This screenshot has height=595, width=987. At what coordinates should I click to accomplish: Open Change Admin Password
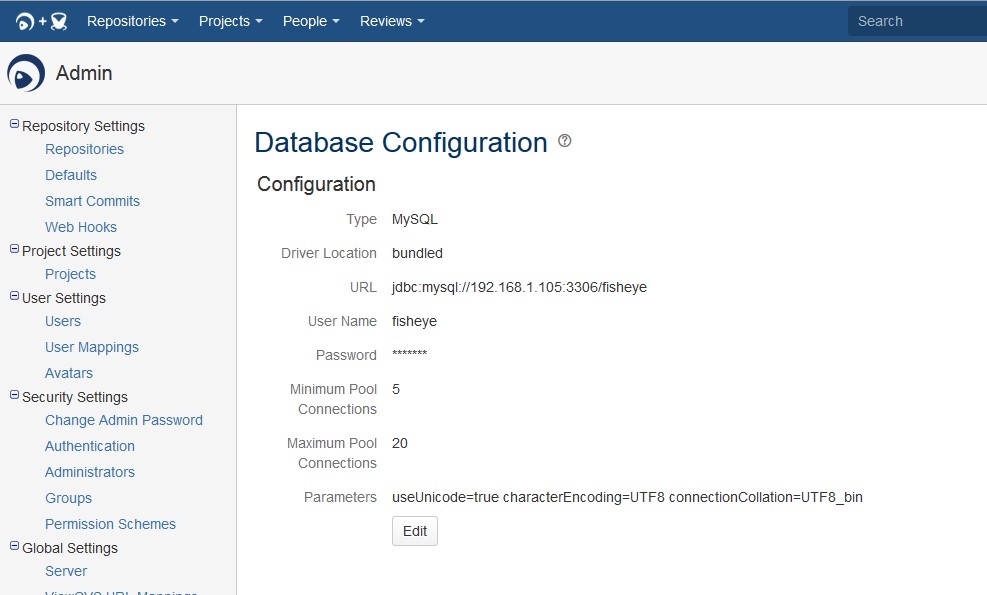(124, 420)
